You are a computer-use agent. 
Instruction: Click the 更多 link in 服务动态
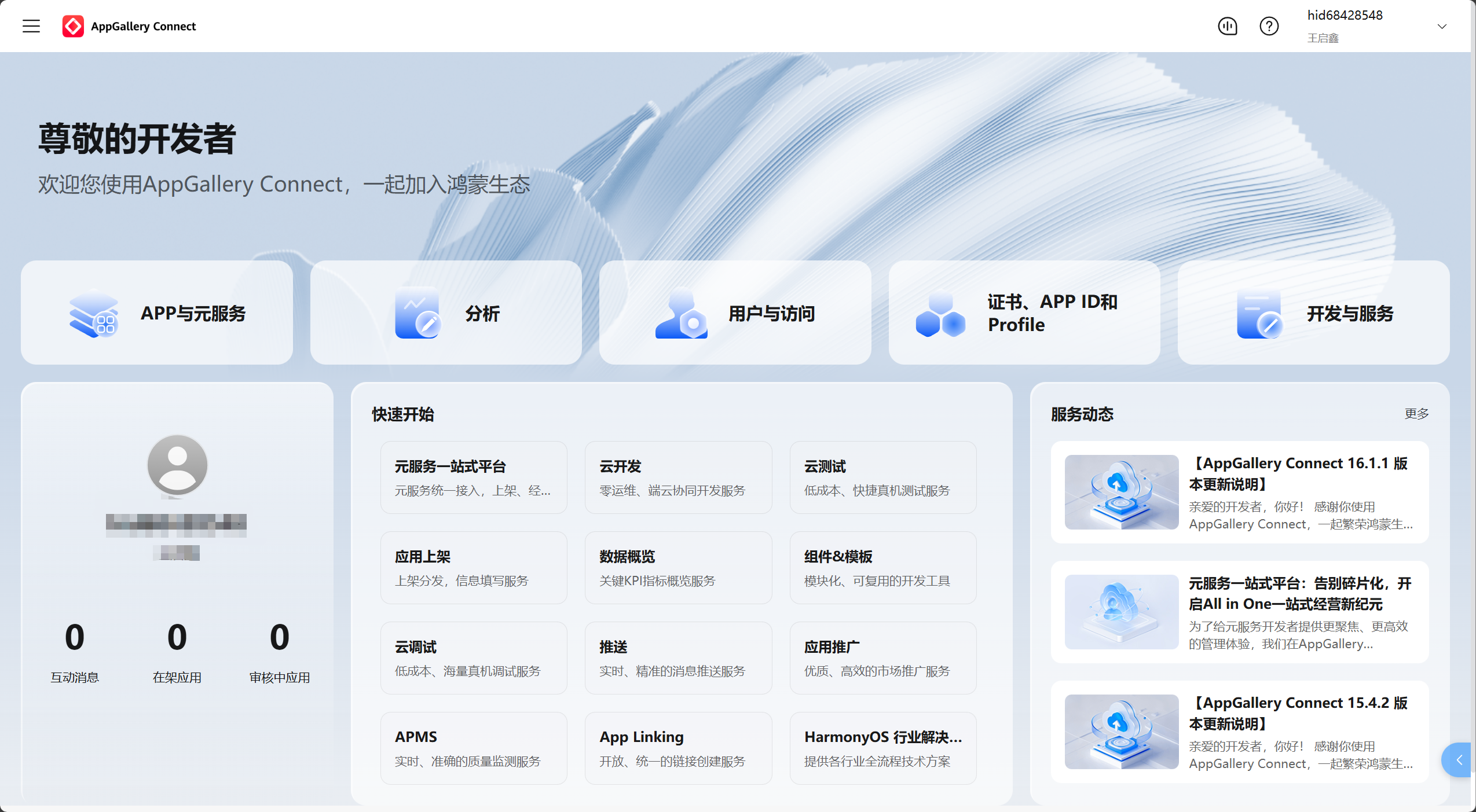click(x=1416, y=414)
